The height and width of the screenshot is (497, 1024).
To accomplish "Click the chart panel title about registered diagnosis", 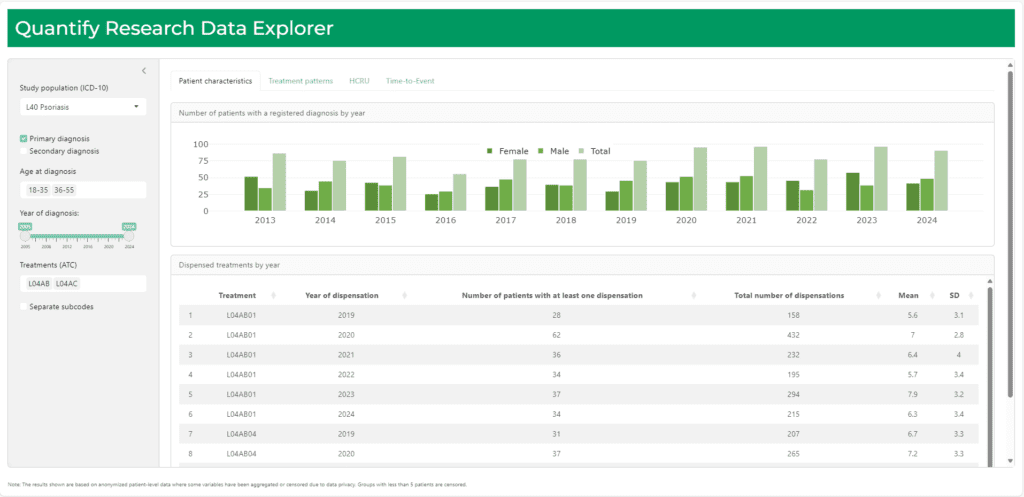I will 272,113.
